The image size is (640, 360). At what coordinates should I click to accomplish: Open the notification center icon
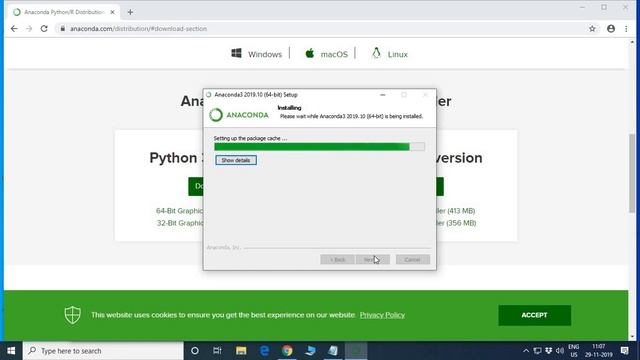624,351
